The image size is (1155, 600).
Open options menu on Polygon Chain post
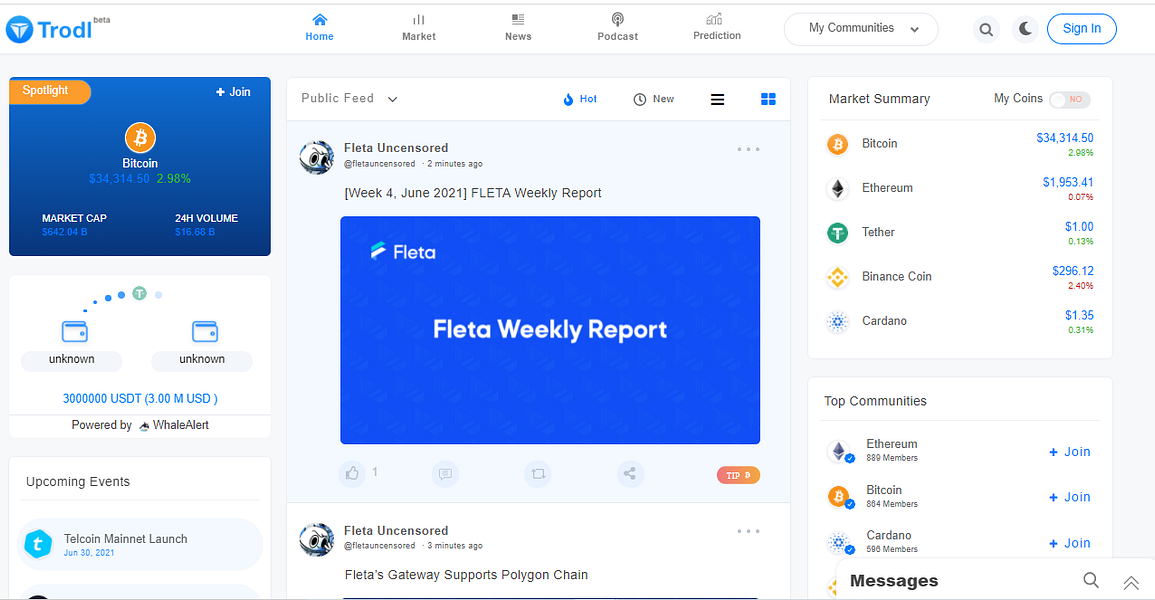pos(748,532)
